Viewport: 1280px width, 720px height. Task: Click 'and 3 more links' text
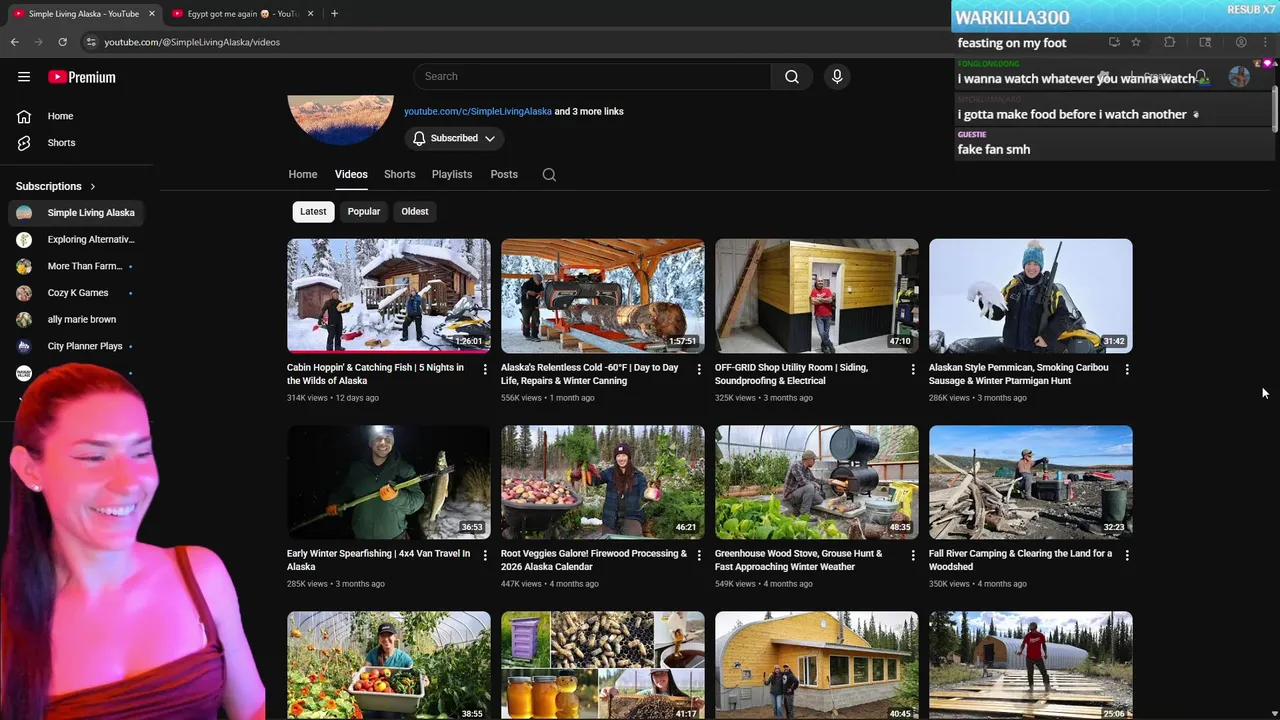[589, 112]
